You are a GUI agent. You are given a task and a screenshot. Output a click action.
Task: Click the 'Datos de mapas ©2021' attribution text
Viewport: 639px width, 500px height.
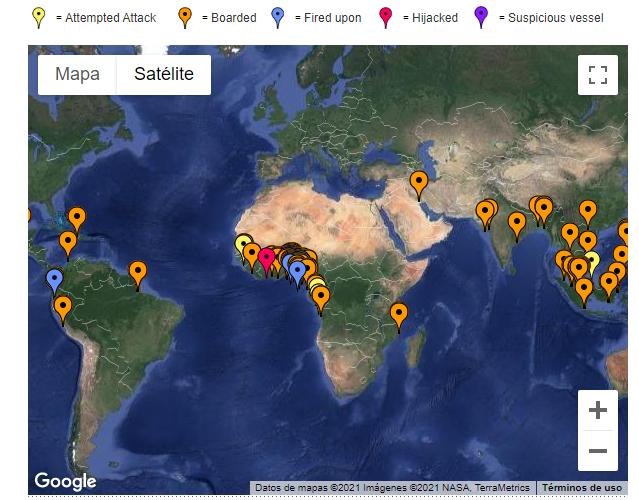[307, 487]
